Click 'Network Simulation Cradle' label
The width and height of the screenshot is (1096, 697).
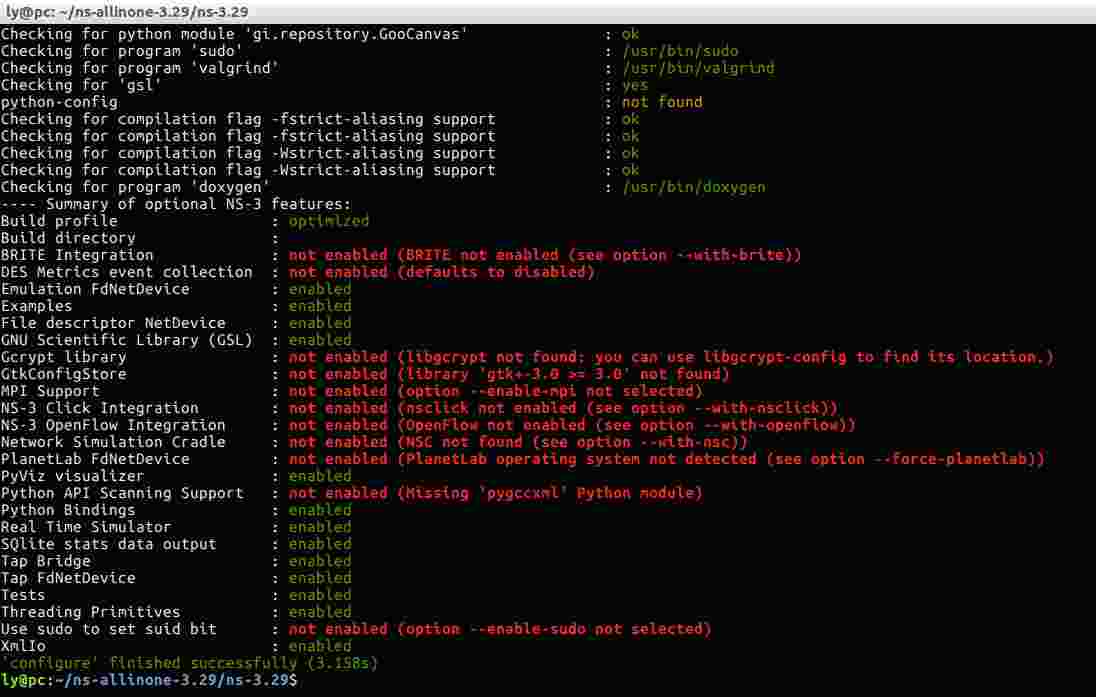pyautogui.click(x=113, y=442)
